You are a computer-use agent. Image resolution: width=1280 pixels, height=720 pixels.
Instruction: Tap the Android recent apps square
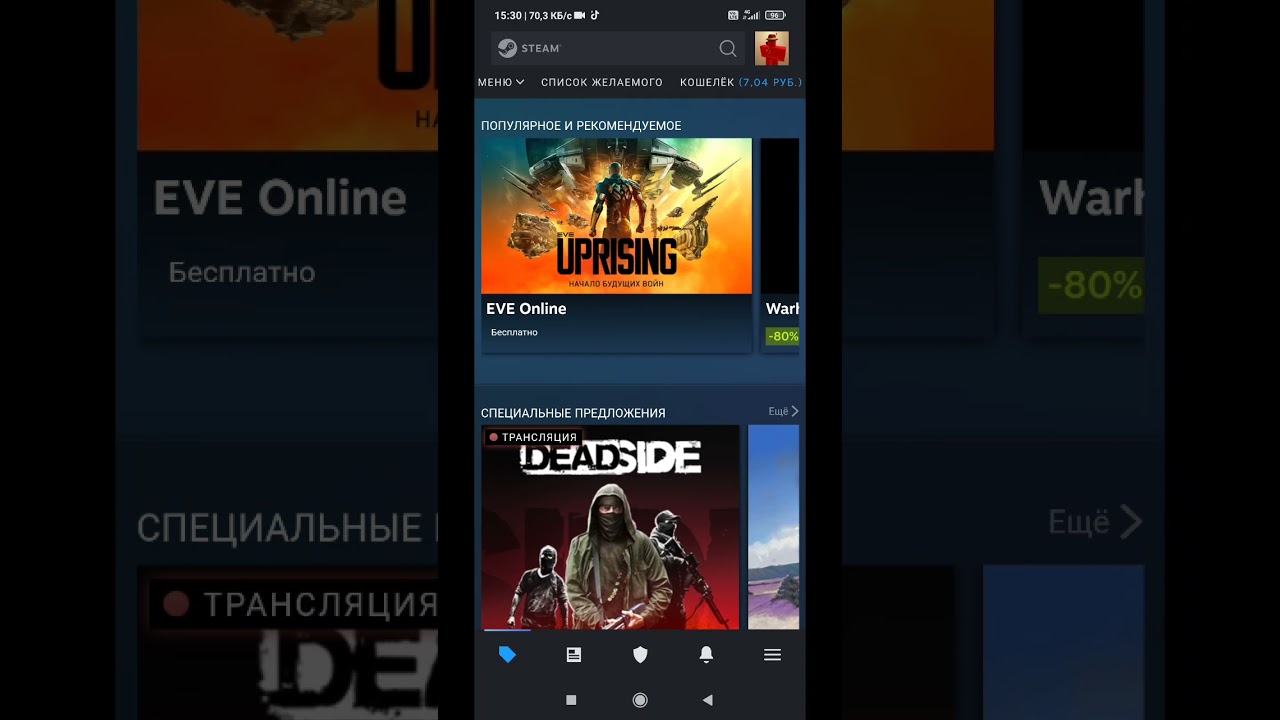tap(571, 700)
